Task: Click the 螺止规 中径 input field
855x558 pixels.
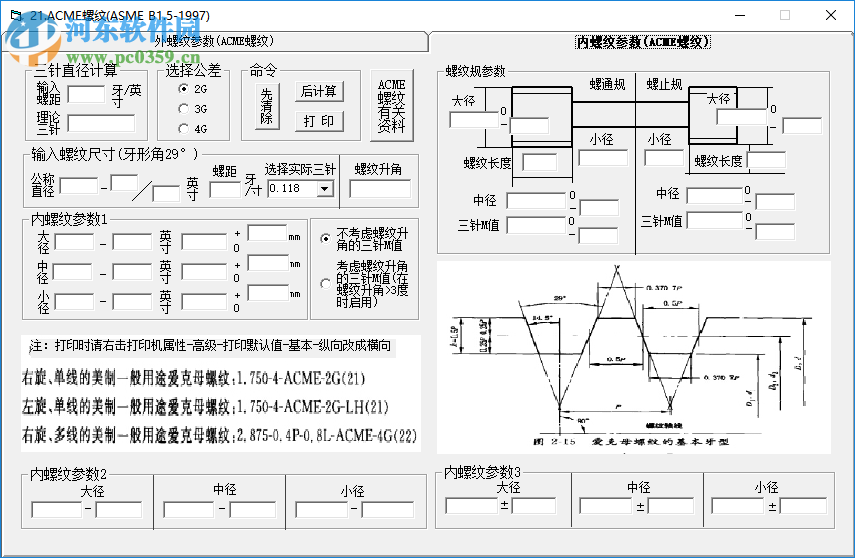Action: [715, 195]
